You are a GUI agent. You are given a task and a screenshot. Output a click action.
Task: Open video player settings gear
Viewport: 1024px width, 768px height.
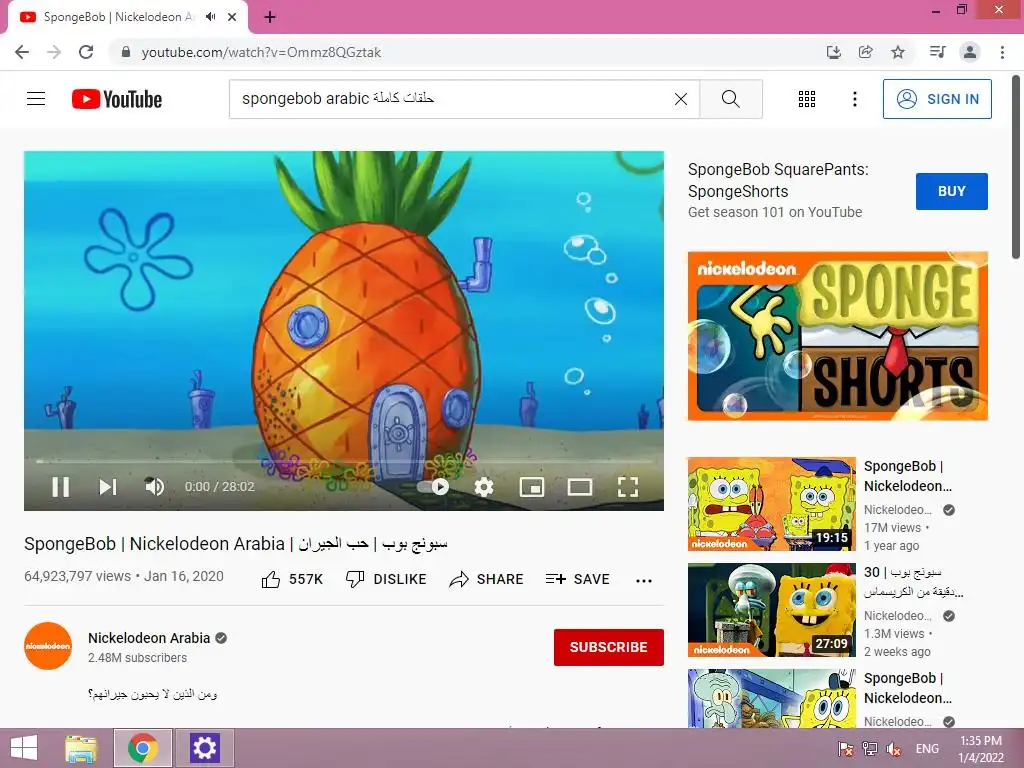pyautogui.click(x=483, y=487)
